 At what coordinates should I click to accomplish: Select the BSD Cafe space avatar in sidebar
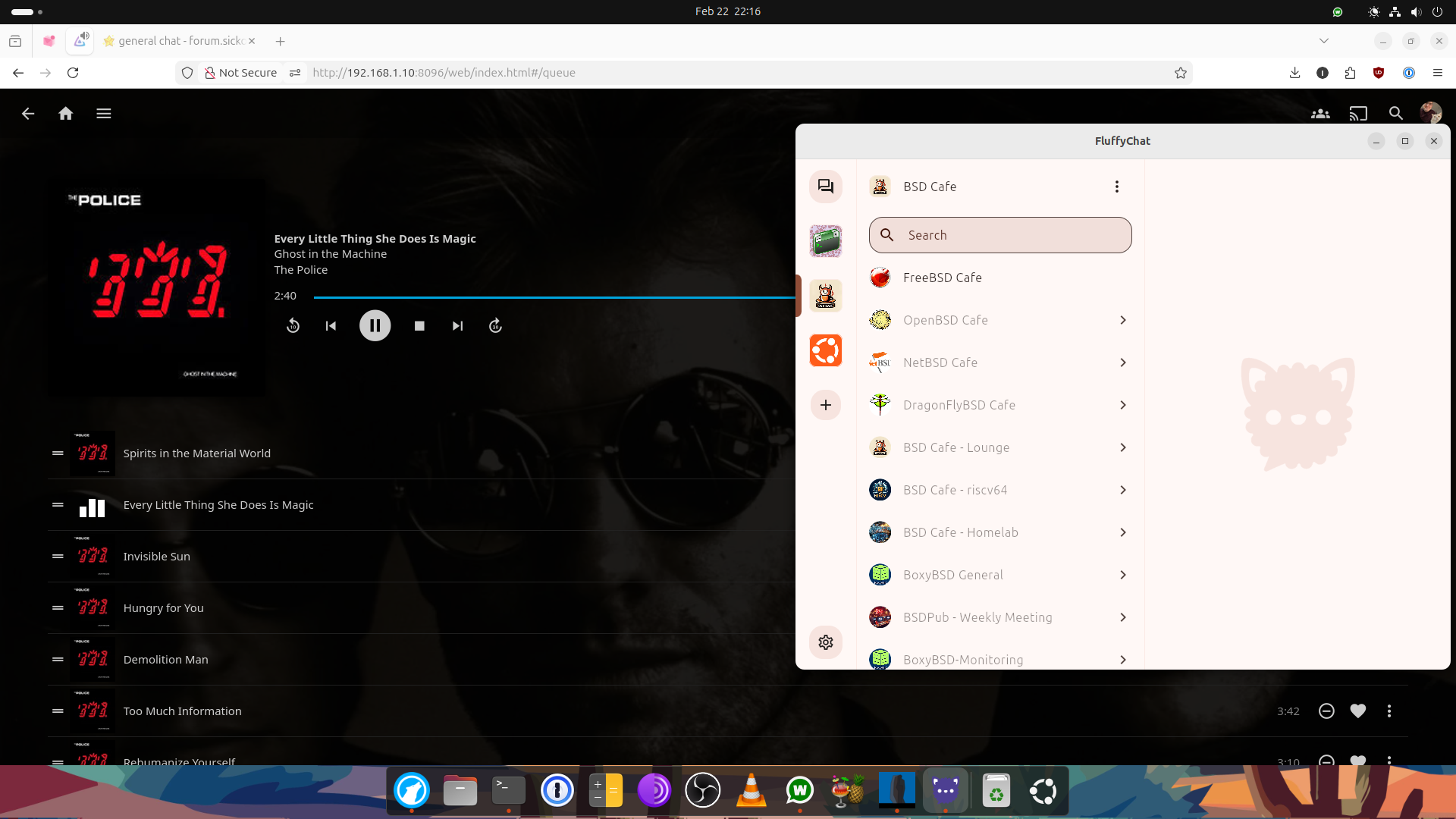pyautogui.click(x=826, y=296)
